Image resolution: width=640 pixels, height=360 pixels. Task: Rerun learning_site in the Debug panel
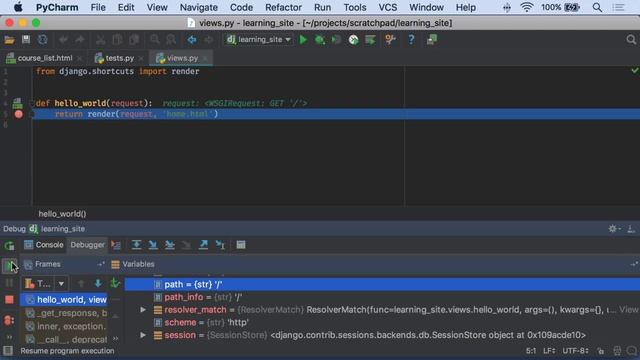[9, 245]
